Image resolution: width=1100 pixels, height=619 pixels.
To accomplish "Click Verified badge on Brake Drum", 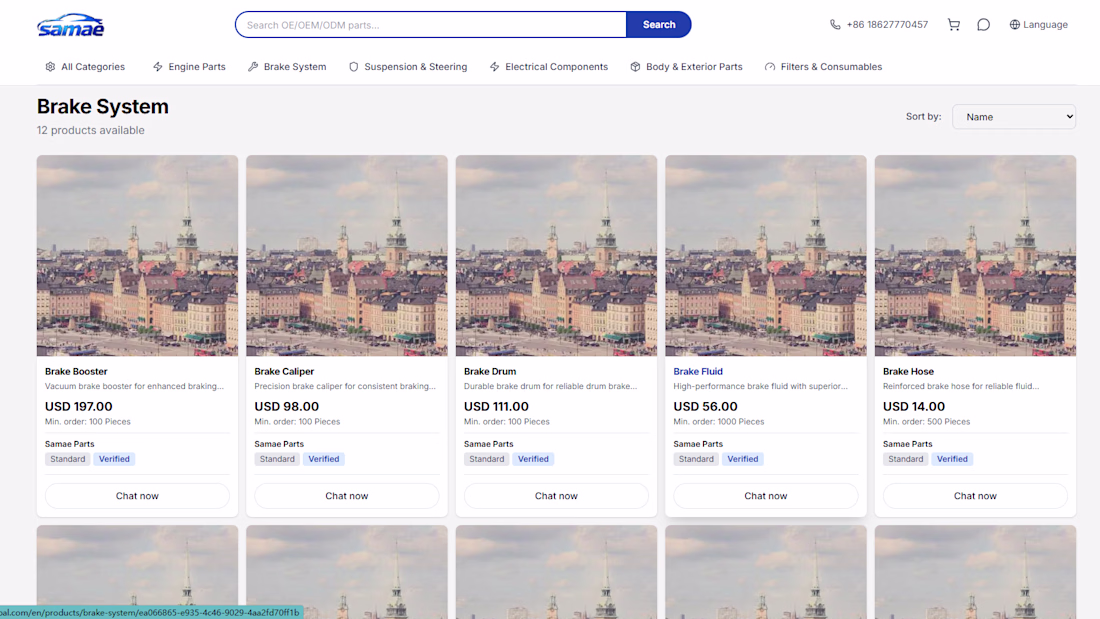I will pos(533,459).
